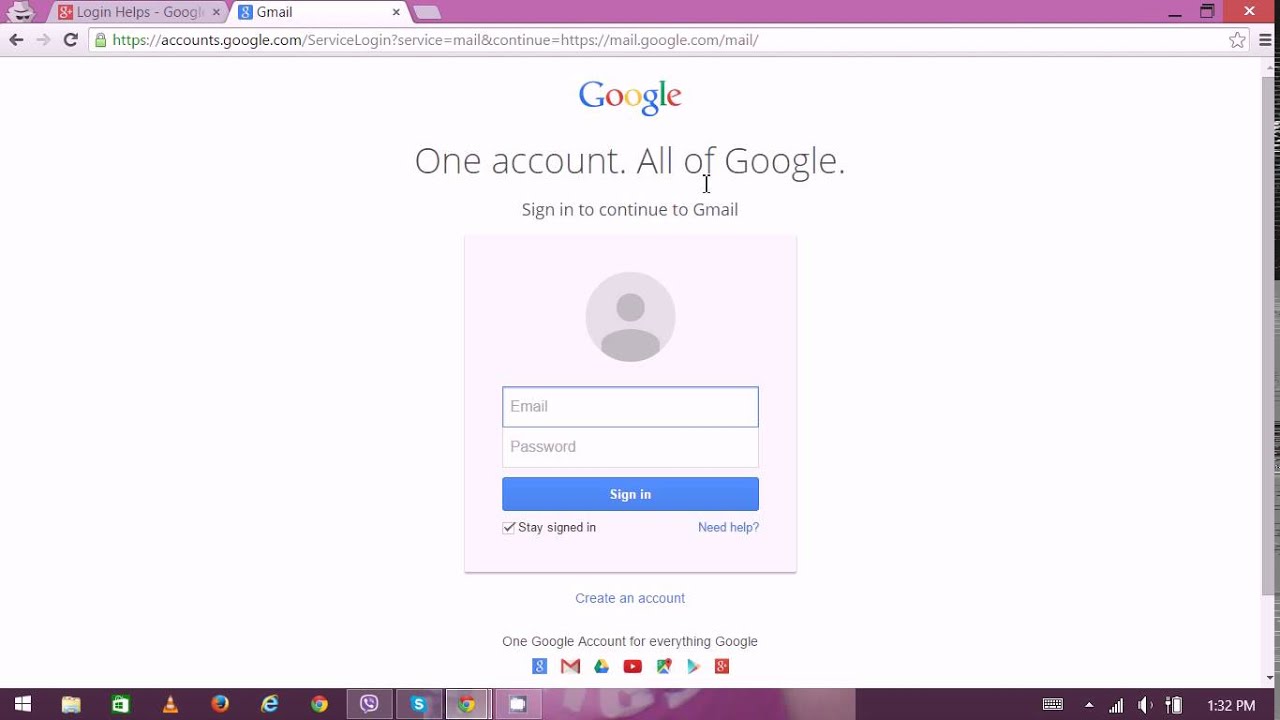Close the Gmail tab

396,12
